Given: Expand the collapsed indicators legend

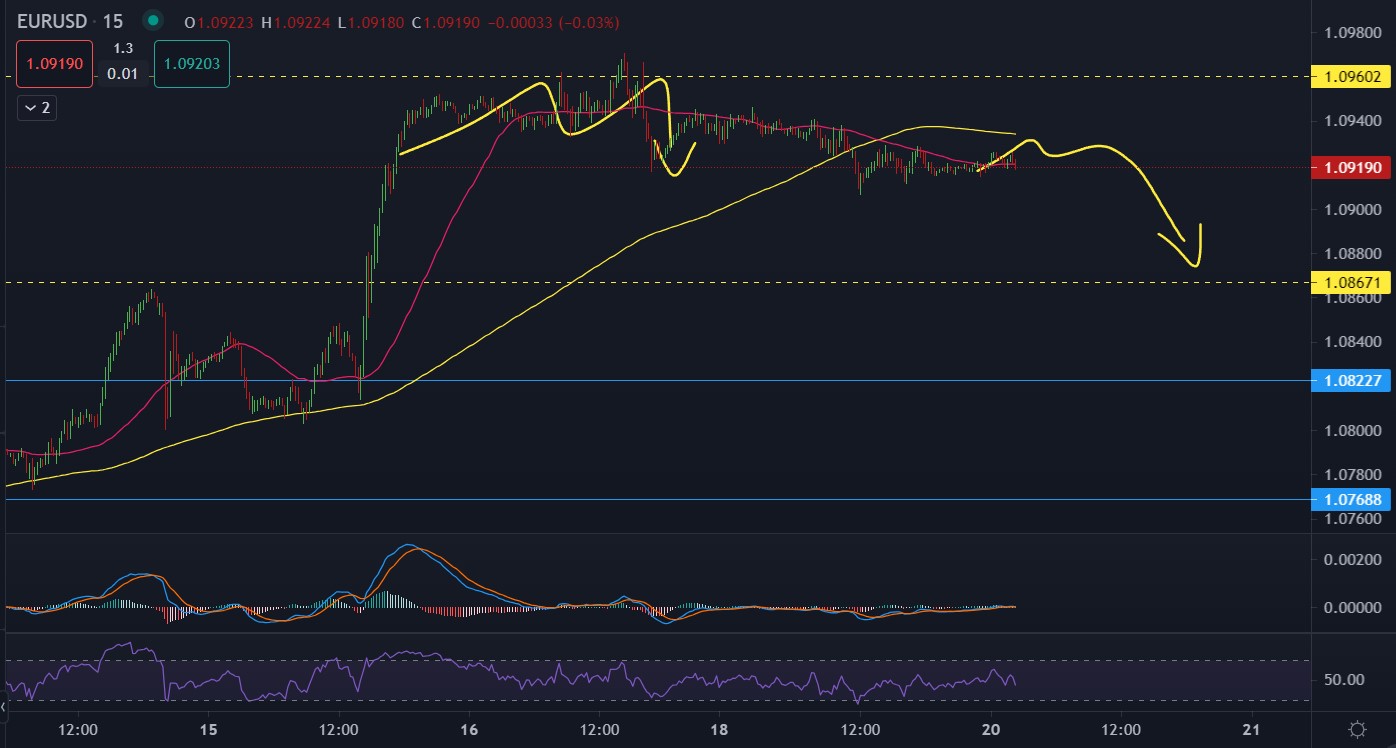Looking at the screenshot, I should point(37,108).
